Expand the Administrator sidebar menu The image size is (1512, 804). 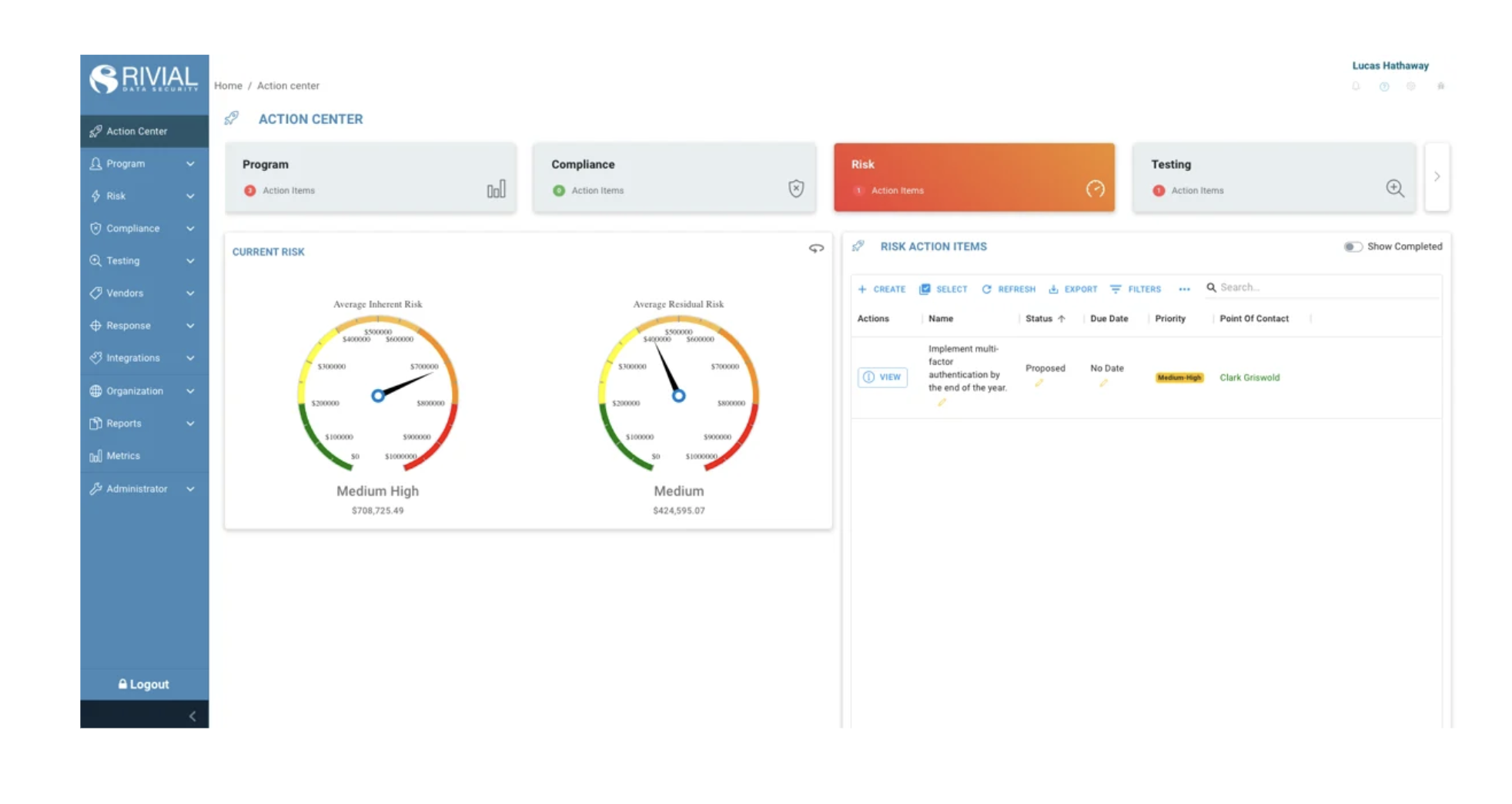(x=137, y=488)
